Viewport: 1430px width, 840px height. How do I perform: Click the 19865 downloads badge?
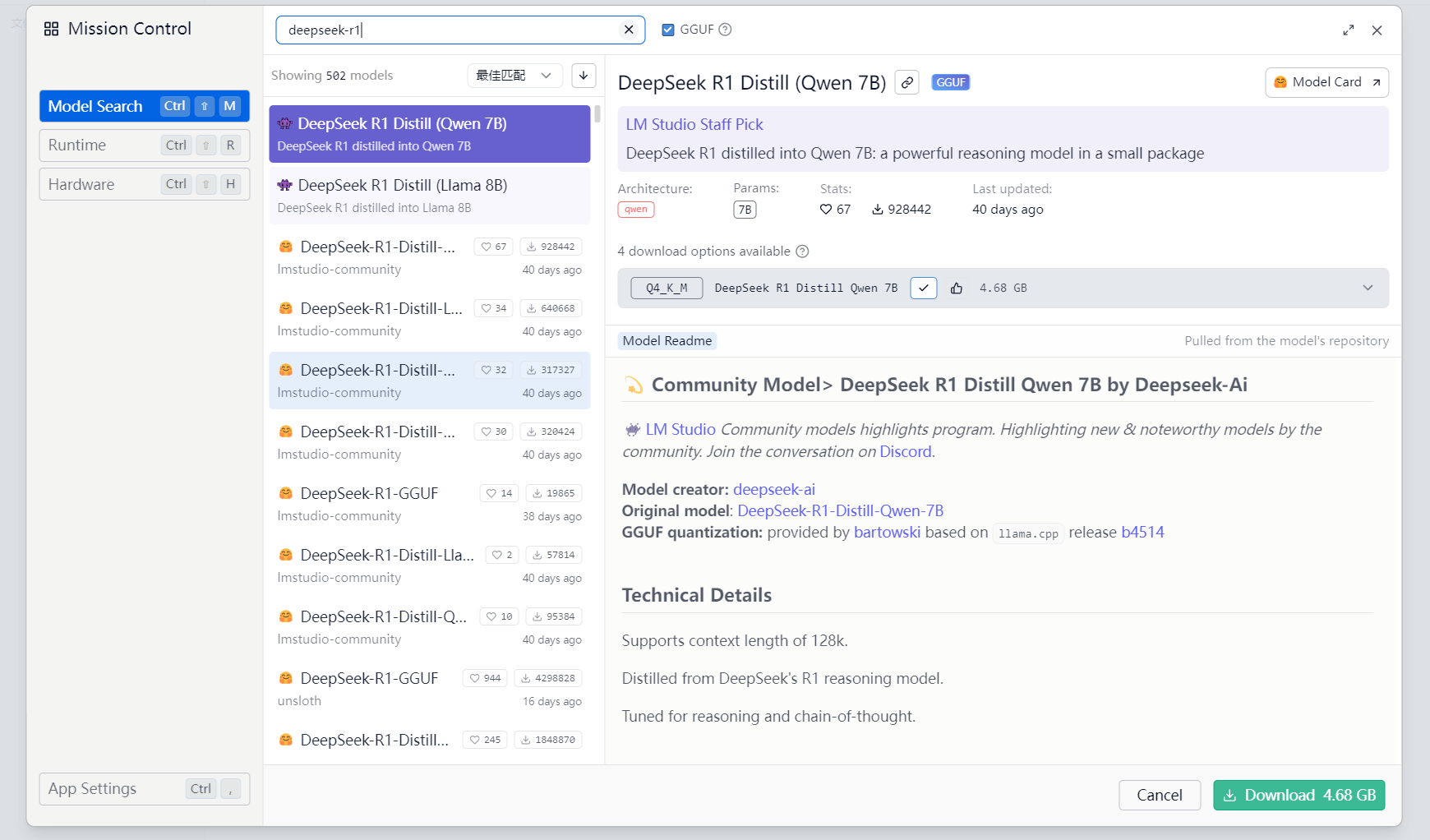click(x=554, y=493)
